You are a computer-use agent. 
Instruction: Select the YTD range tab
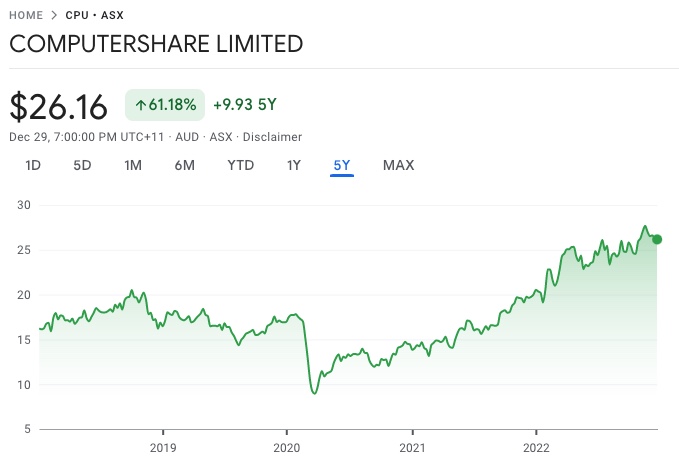[240, 165]
